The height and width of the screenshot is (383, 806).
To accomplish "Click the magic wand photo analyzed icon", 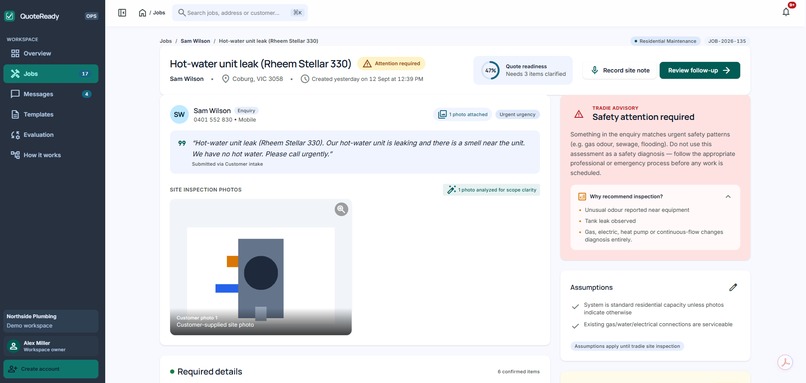I will [x=451, y=190].
